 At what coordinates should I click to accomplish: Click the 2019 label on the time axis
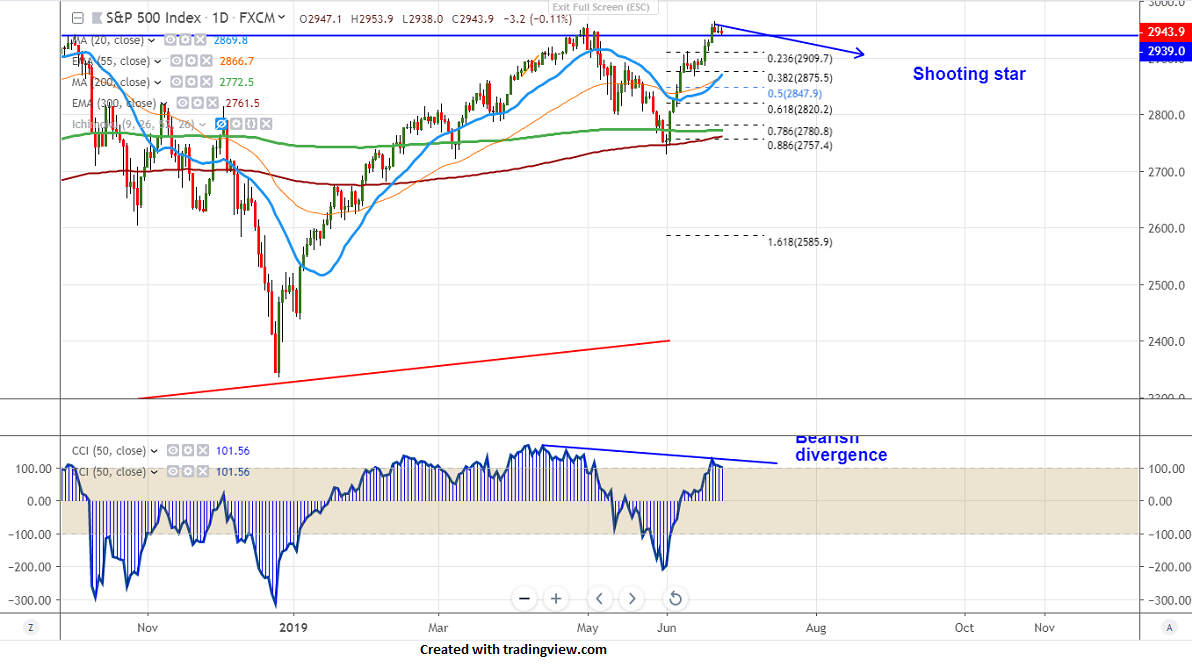point(293,628)
